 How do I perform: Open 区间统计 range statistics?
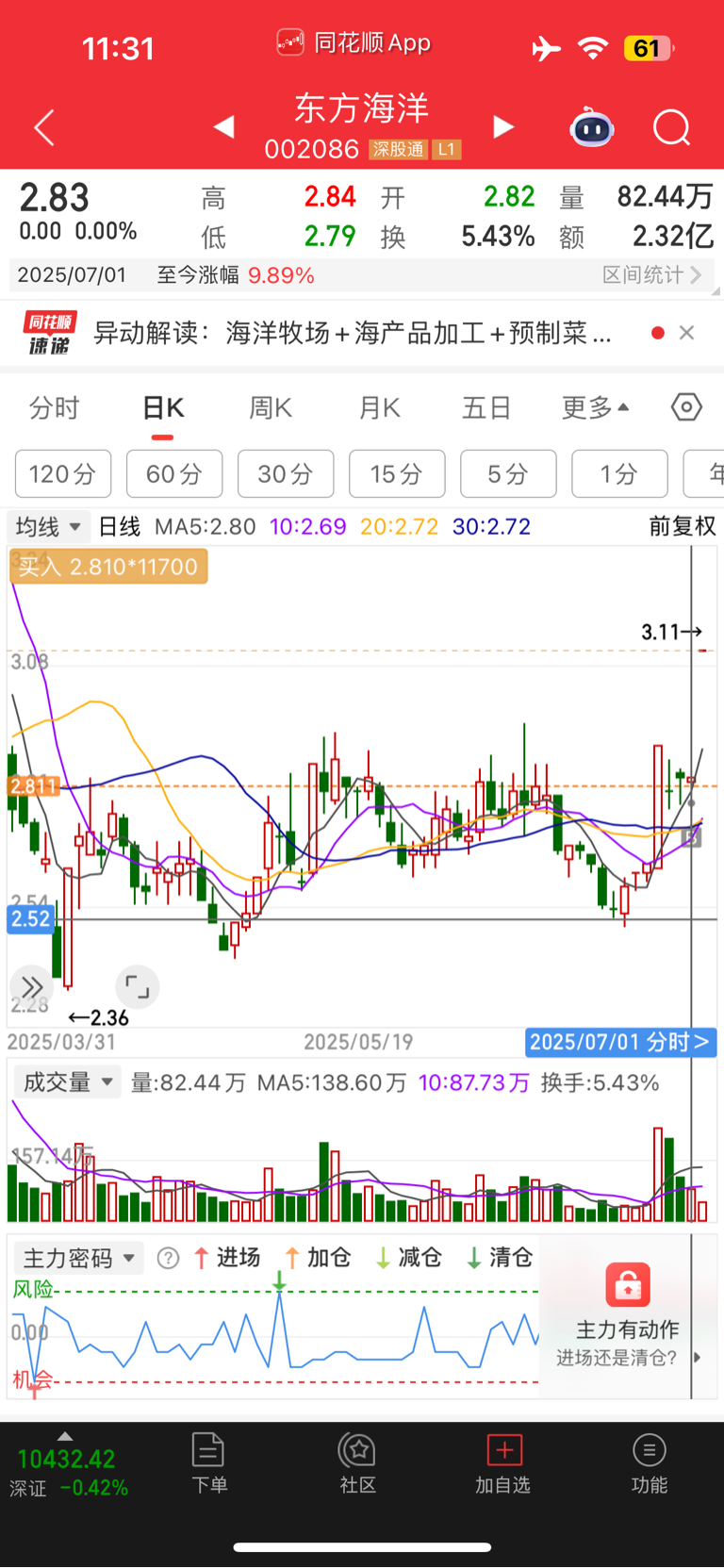coord(652,274)
